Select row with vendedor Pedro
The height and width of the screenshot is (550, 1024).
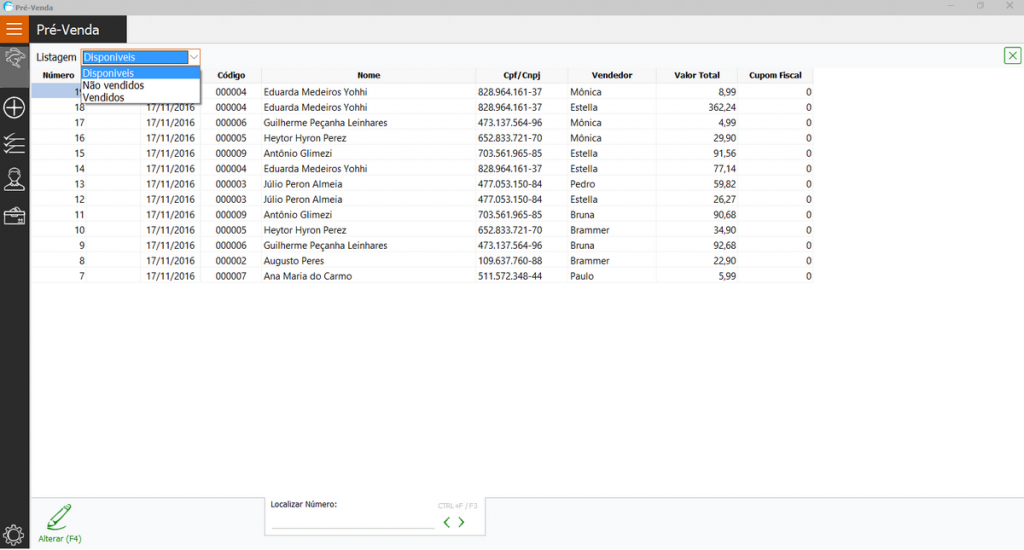tap(422, 184)
